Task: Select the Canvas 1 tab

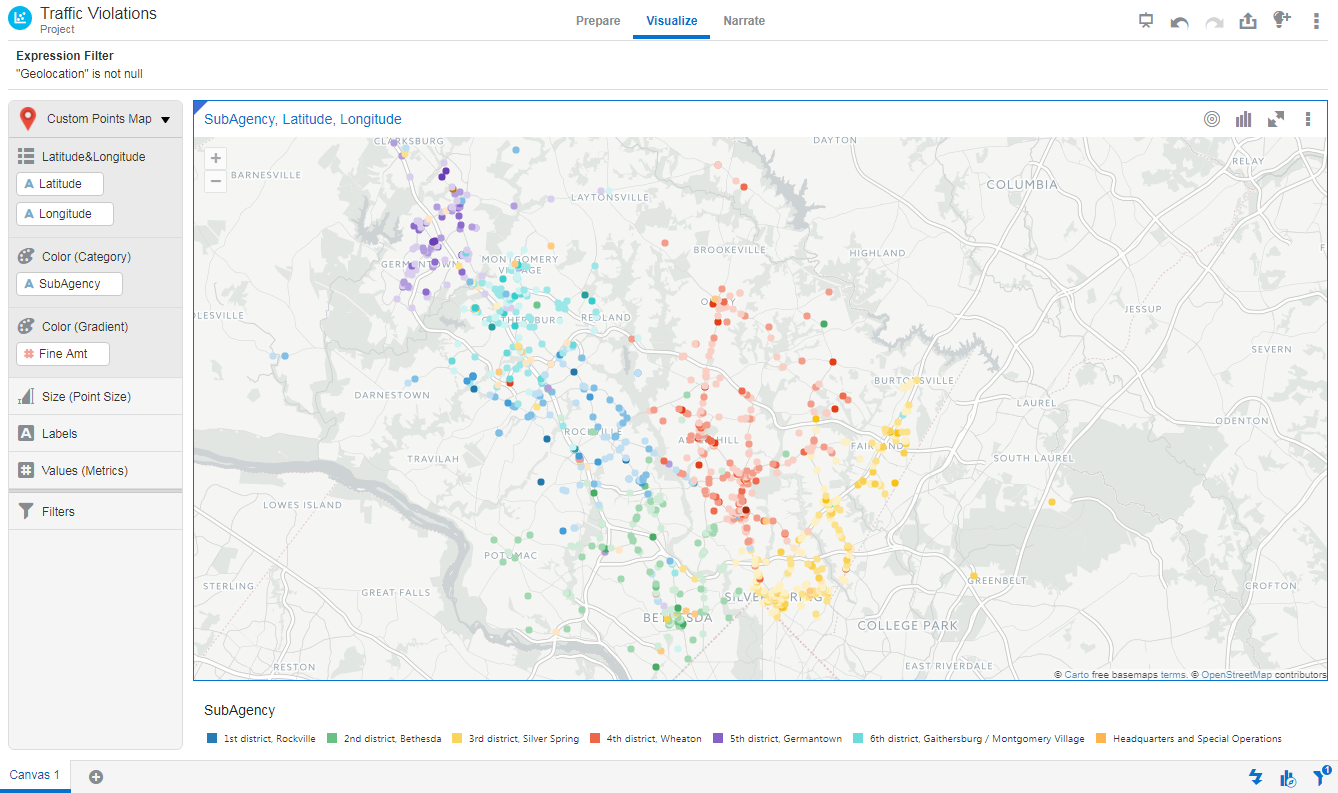Action: pyautogui.click(x=35, y=775)
